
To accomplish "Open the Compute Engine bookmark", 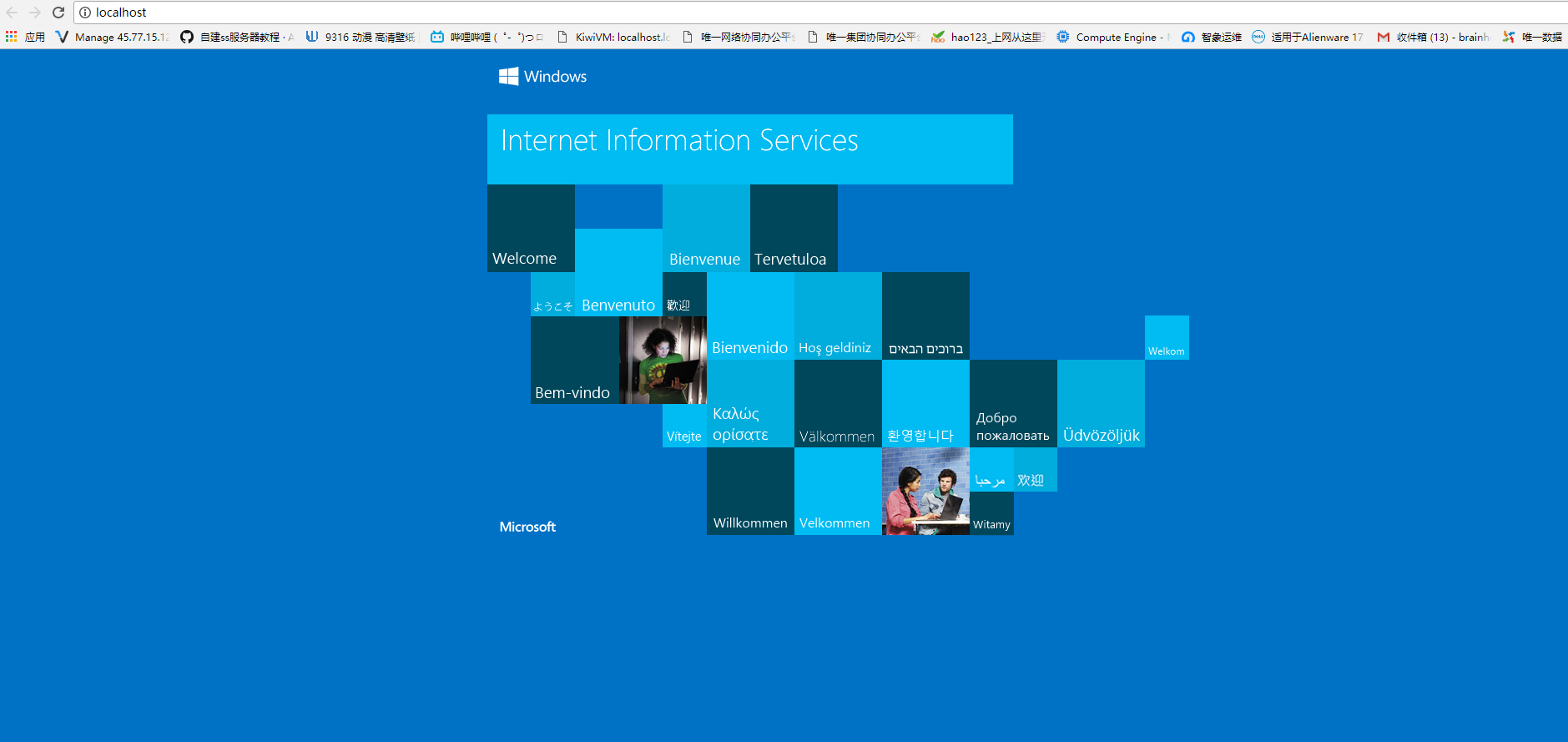I will pyautogui.click(x=1113, y=37).
